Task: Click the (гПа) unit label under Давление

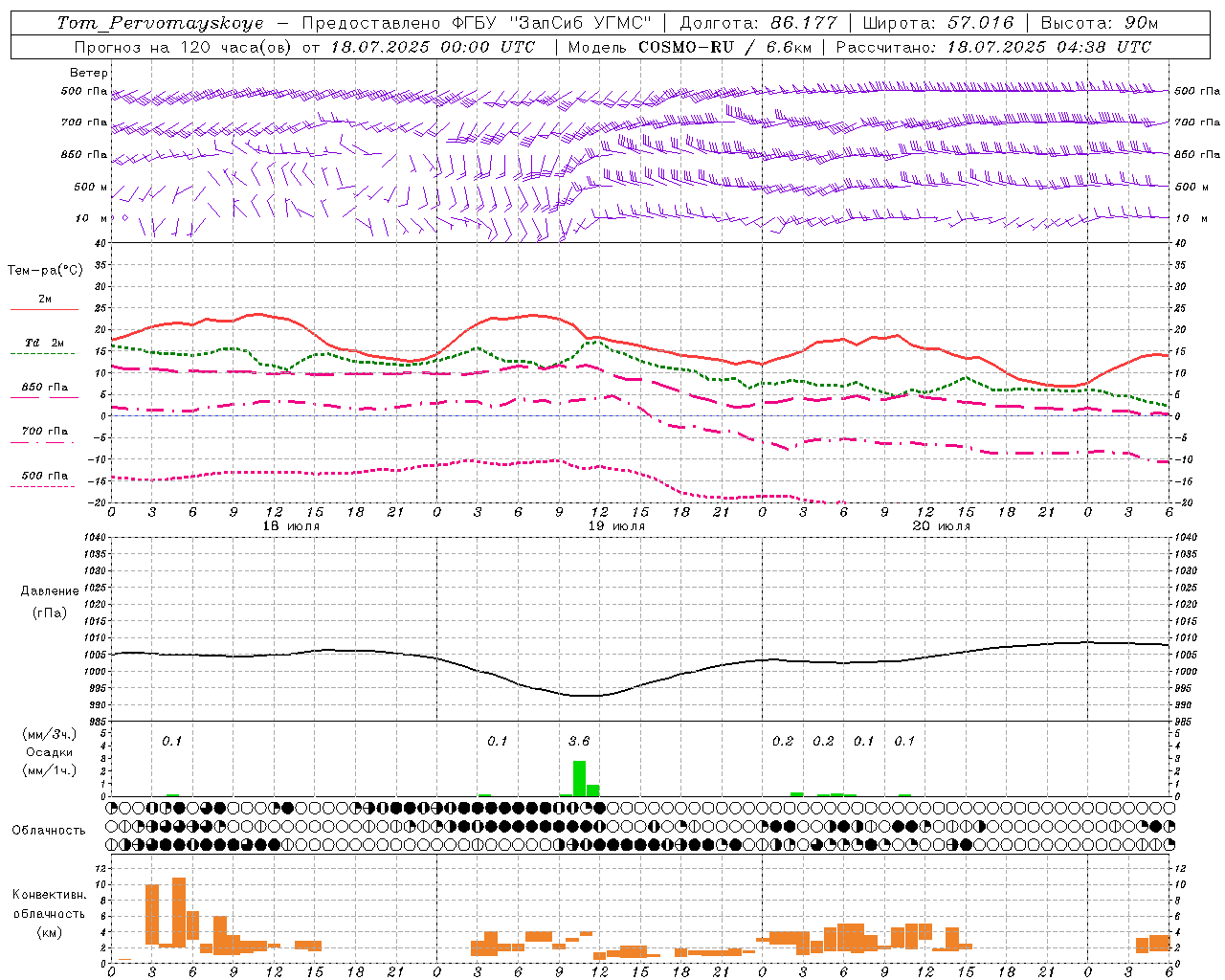Action: 50,612
